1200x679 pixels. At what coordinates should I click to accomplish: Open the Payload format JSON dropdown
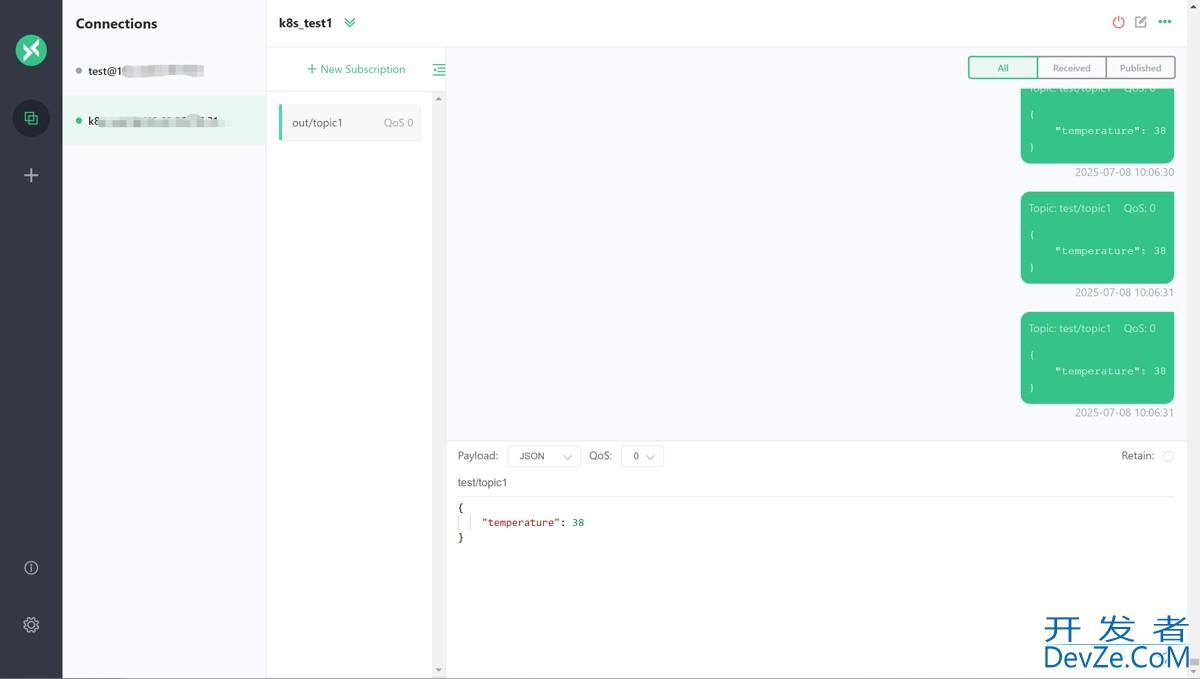tap(543, 456)
